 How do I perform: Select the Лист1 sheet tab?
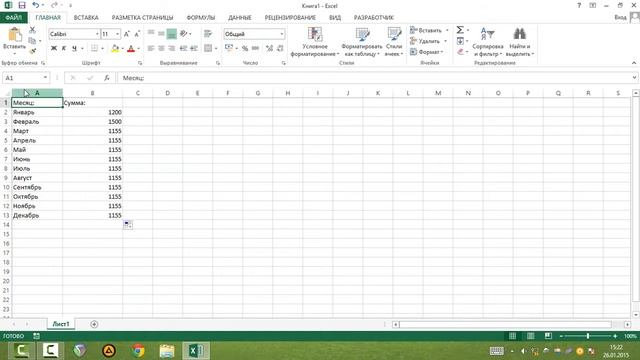click(61, 324)
